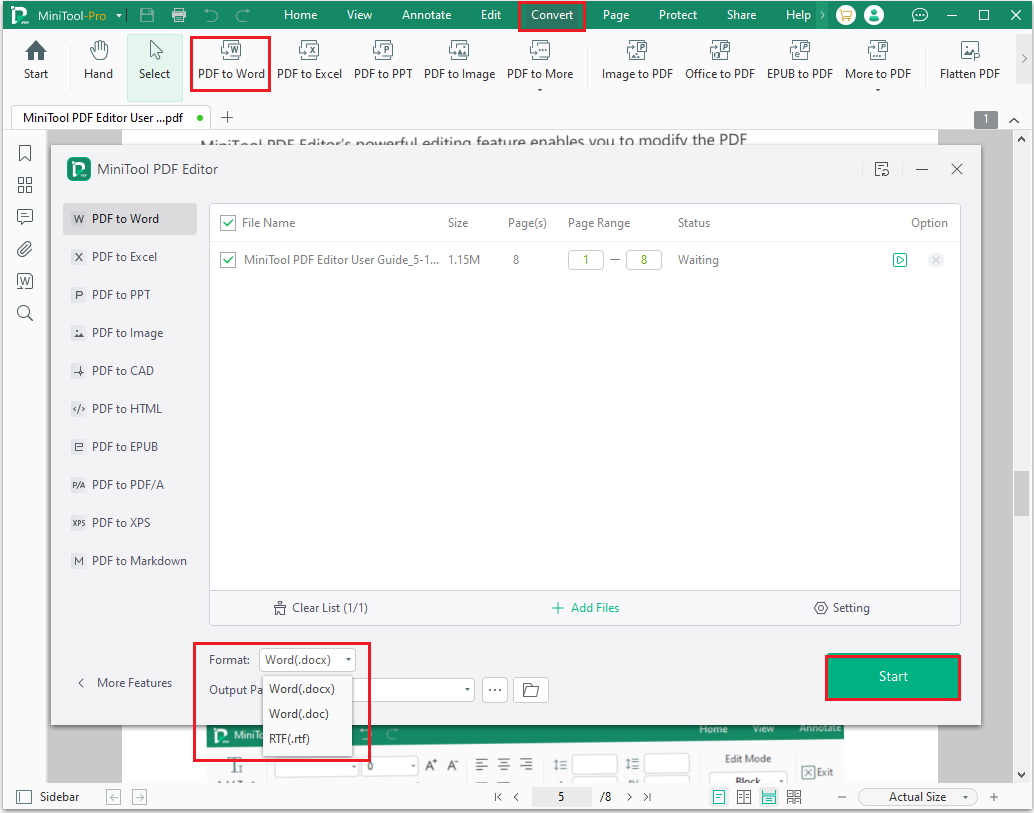Open Image to PDF converter
This screenshot has width=1034, height=813.
coord(637,60)
